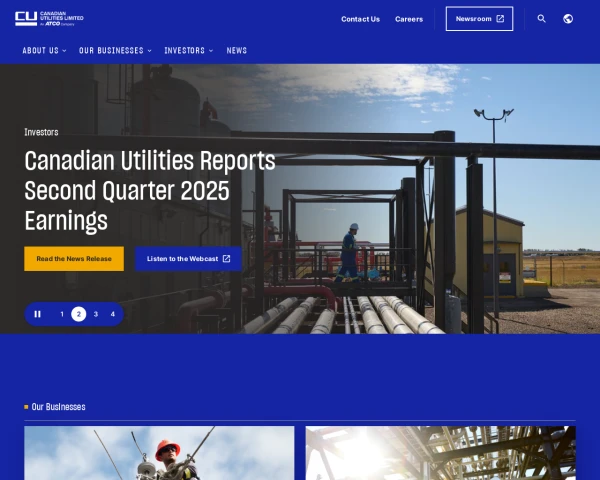Expand the About Us menu
Image resolution: width=600 pixels, height=480 pixels.
[x=44, y=50]
